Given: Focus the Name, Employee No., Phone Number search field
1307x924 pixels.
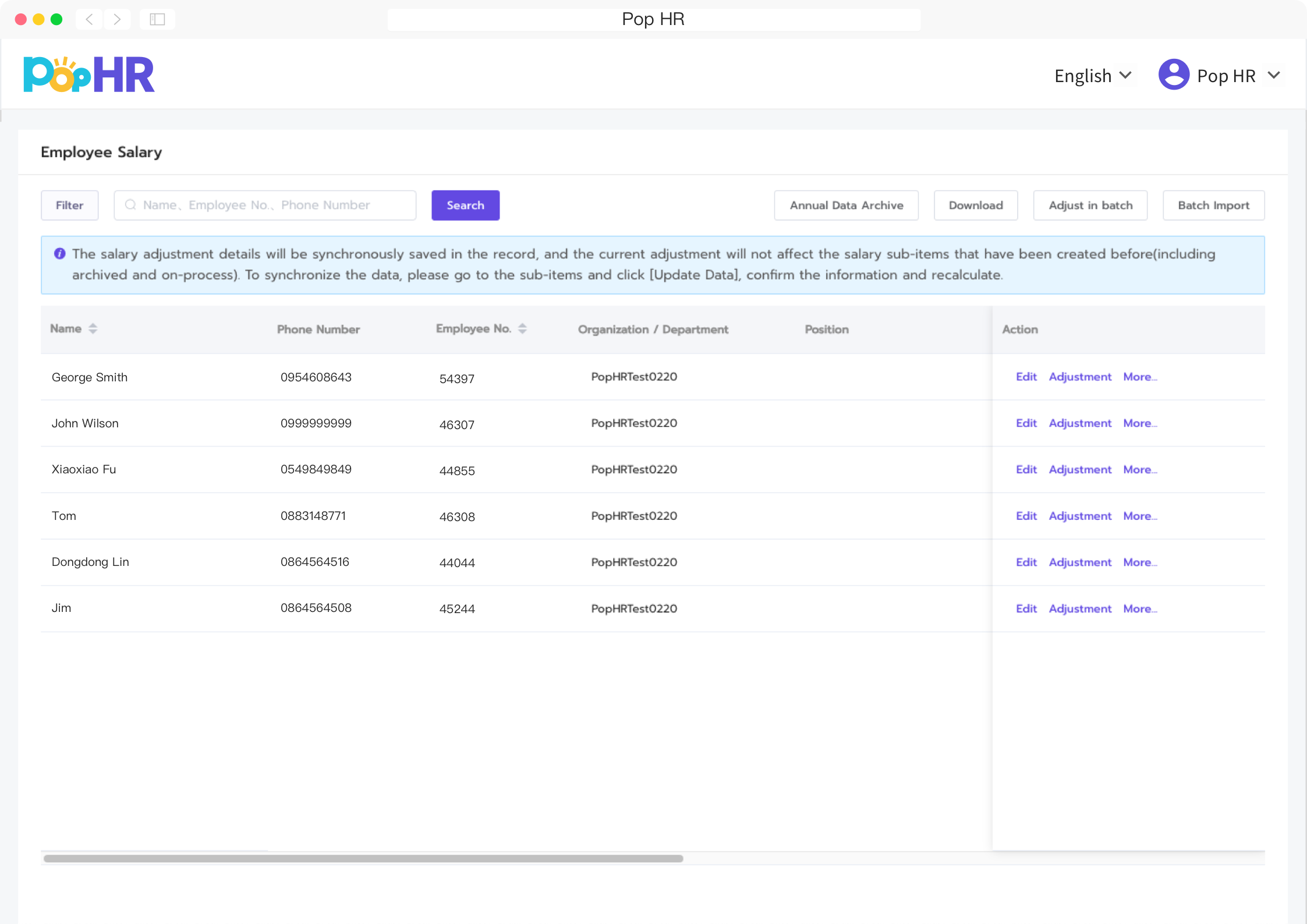Looking at the screenshot, I should point(265,205).
